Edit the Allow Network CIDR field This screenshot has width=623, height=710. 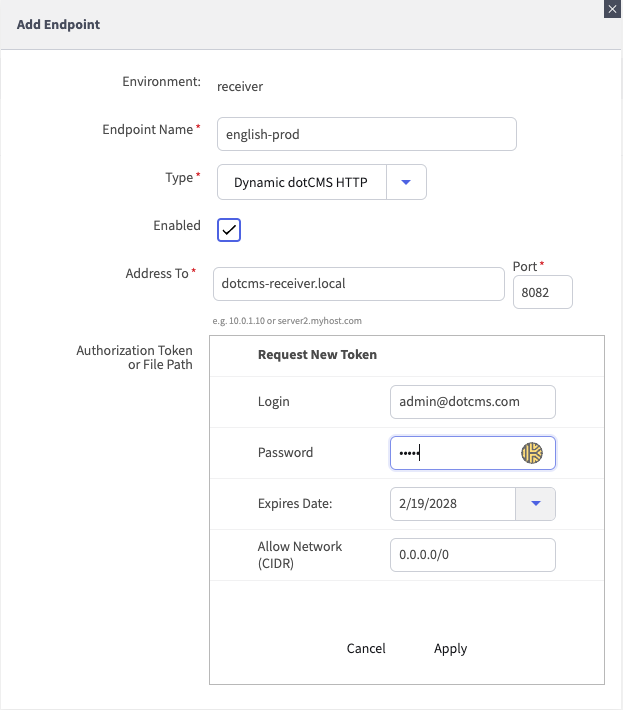click(472, 554)
